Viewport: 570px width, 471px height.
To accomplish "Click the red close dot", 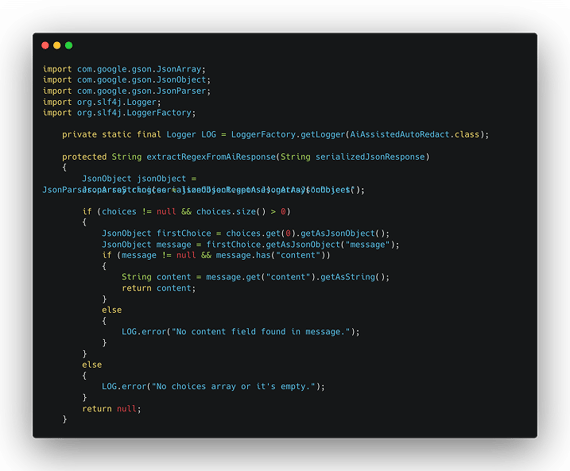I will click(x=45, y=45).
